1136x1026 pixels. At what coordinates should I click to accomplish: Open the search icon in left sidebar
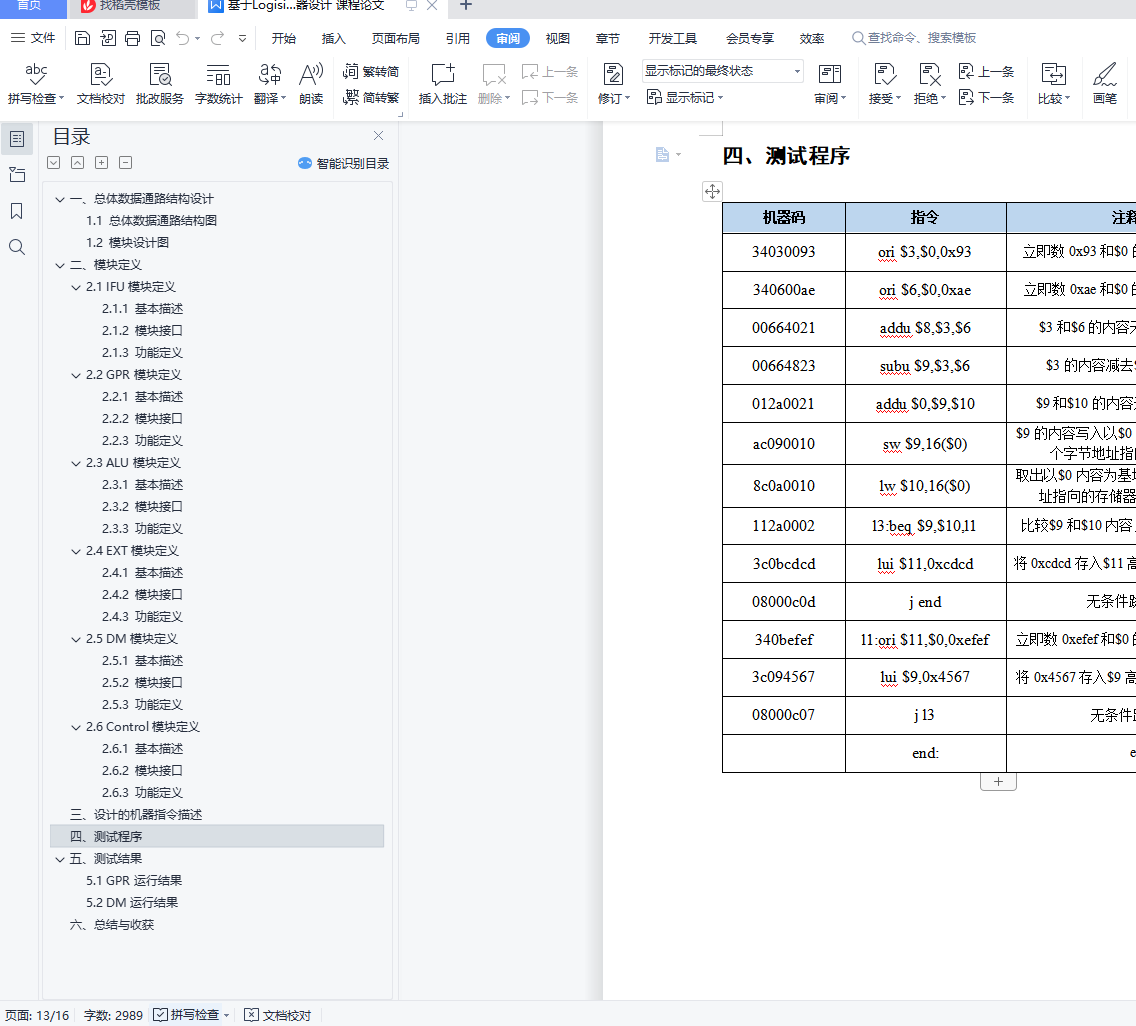pos(17,247)
